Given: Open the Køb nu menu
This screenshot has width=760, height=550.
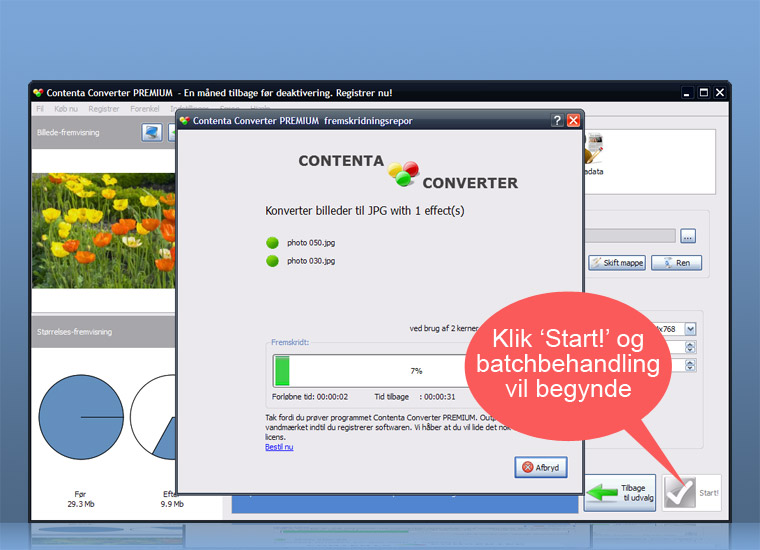Looking at the screenshot, I should click(66, 109).
